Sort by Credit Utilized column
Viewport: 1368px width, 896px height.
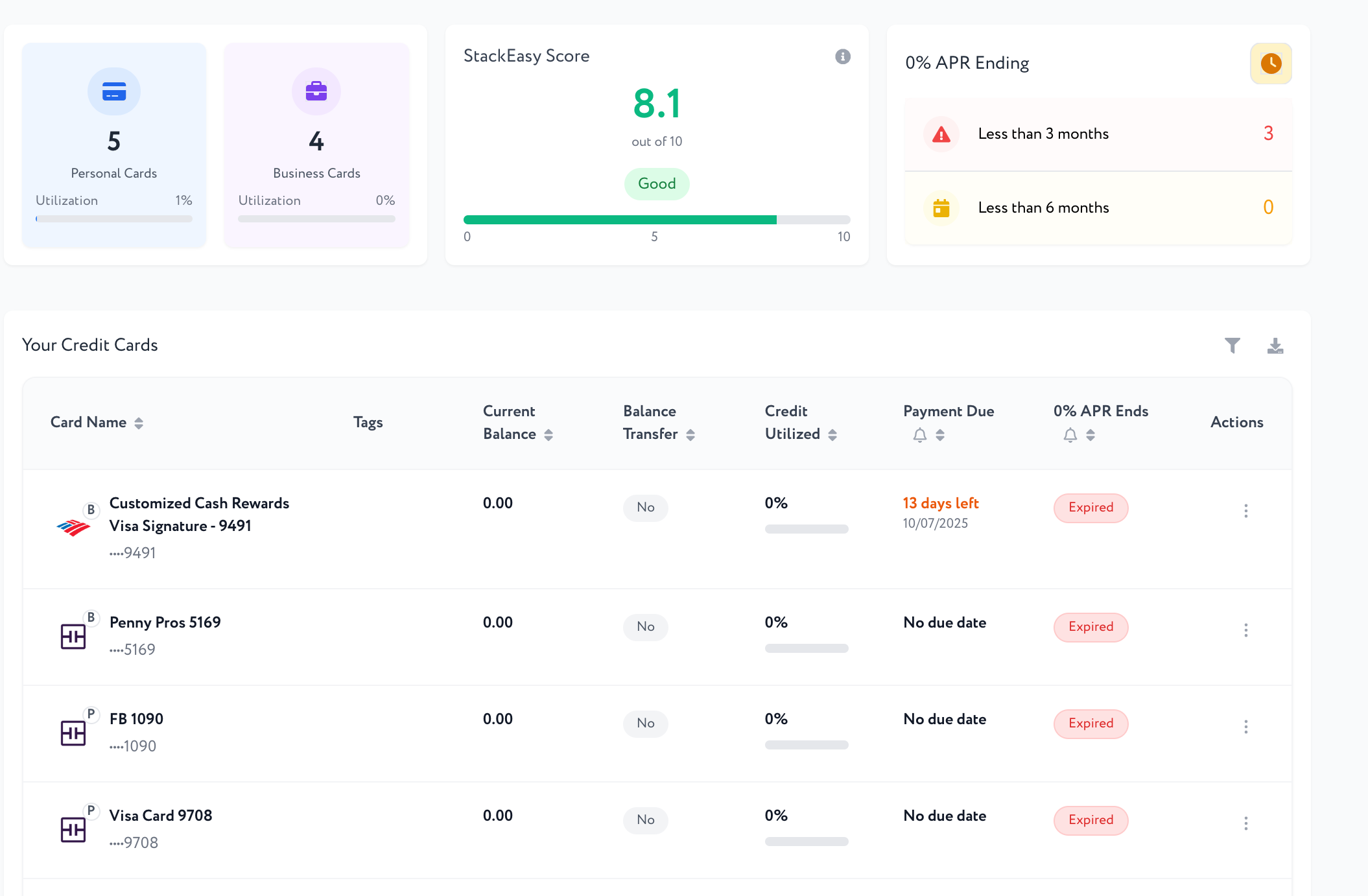pyautogui.click(x=832, y=435)
